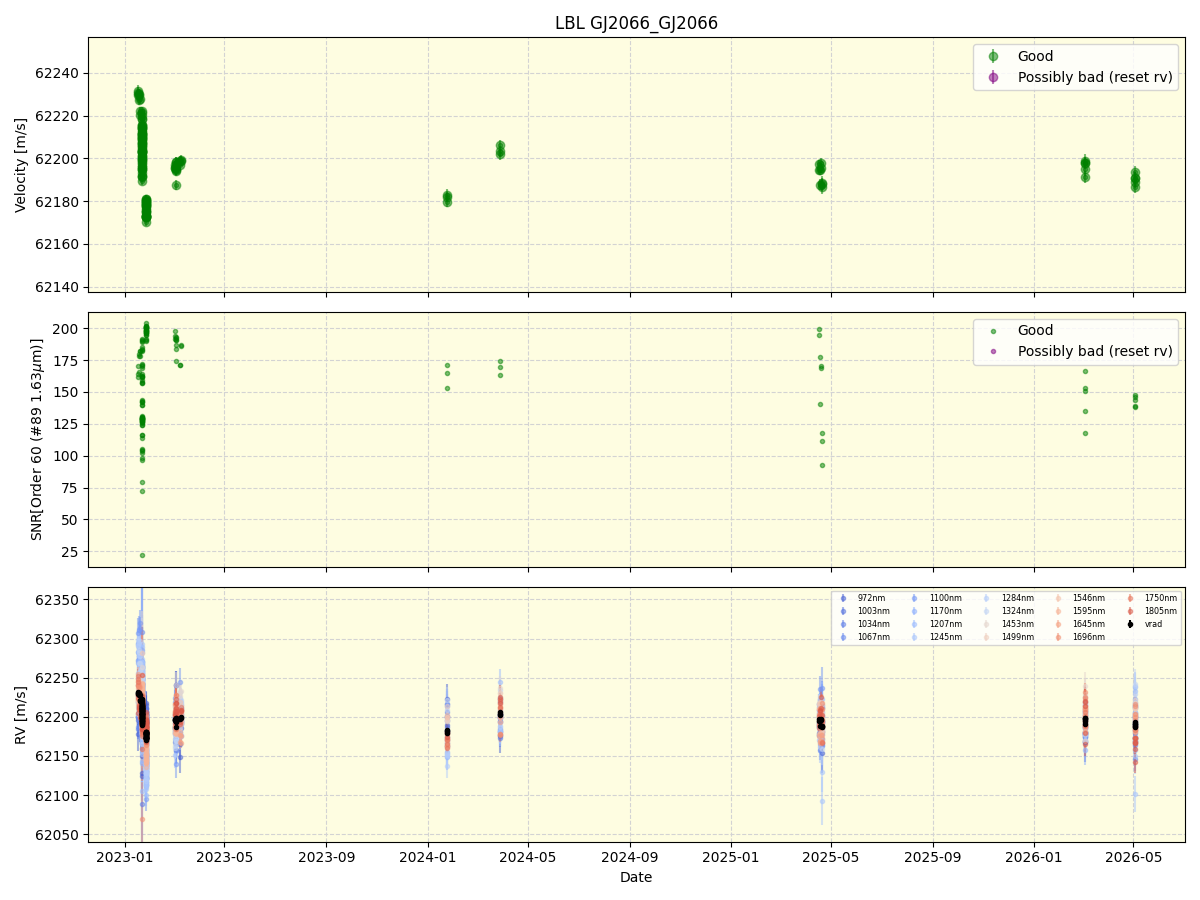Click the 62180 velocity tick label
Viewport: 1200px width, 900px height.
[59, 202]
